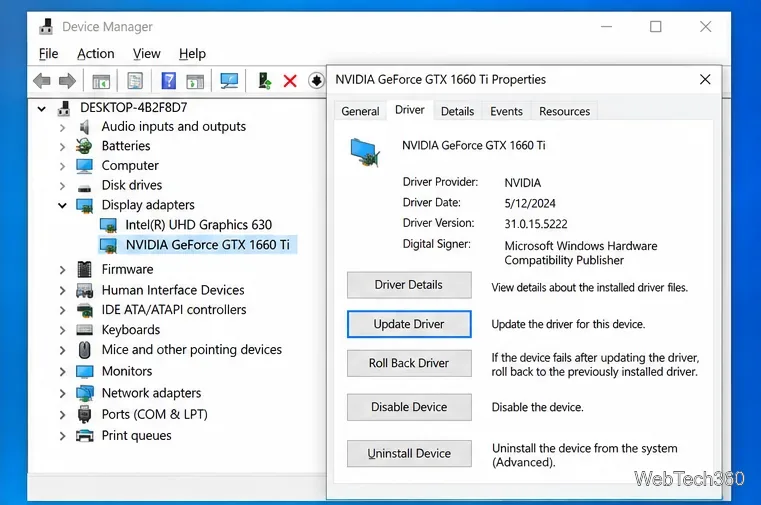Click the Mice and other pointing devices icon
The height and width of the screenshot is (505, 761).
[x=84, y=350]
